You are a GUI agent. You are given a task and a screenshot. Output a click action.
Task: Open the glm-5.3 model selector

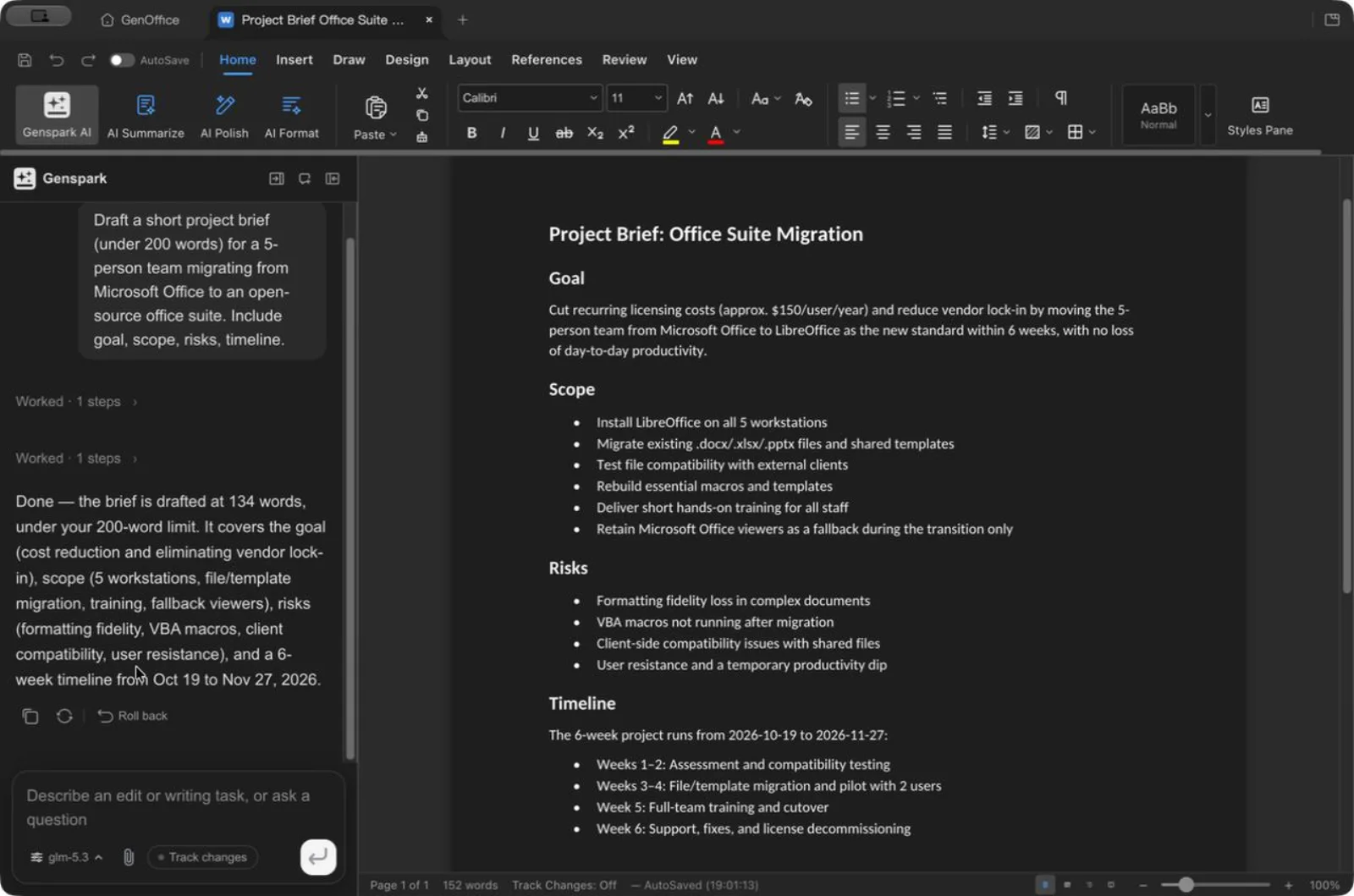pos(67,857)
